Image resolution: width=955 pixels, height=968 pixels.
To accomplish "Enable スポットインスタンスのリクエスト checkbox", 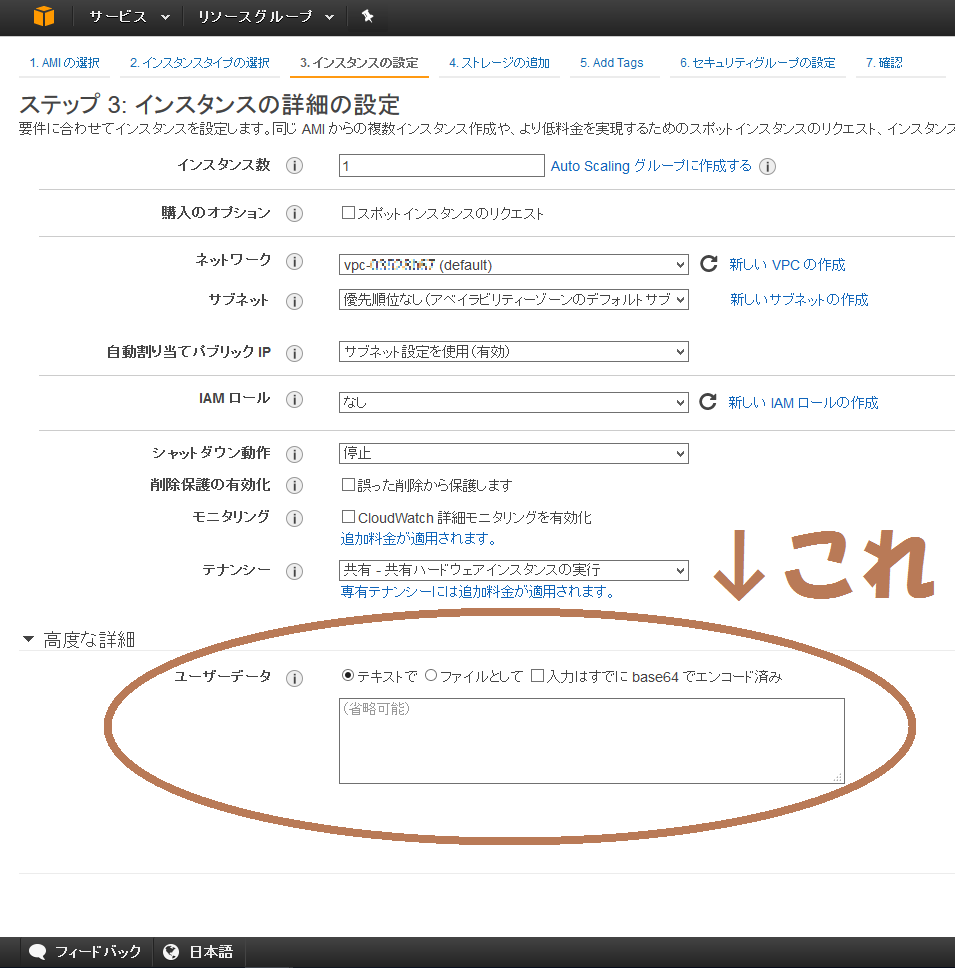I will (x=348, y=213).
